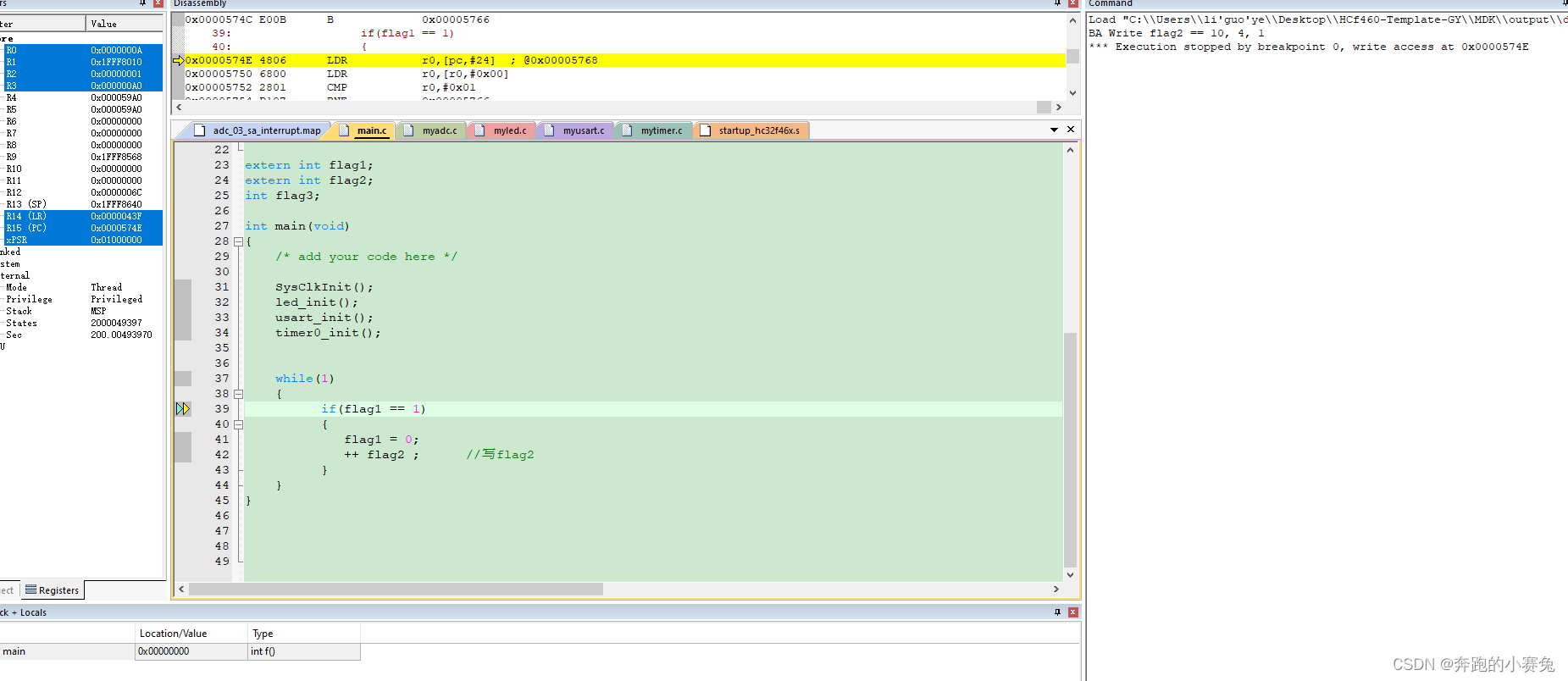
Task: Open the startup_hc32f46x.s tab
Action: tap(751, 130)
